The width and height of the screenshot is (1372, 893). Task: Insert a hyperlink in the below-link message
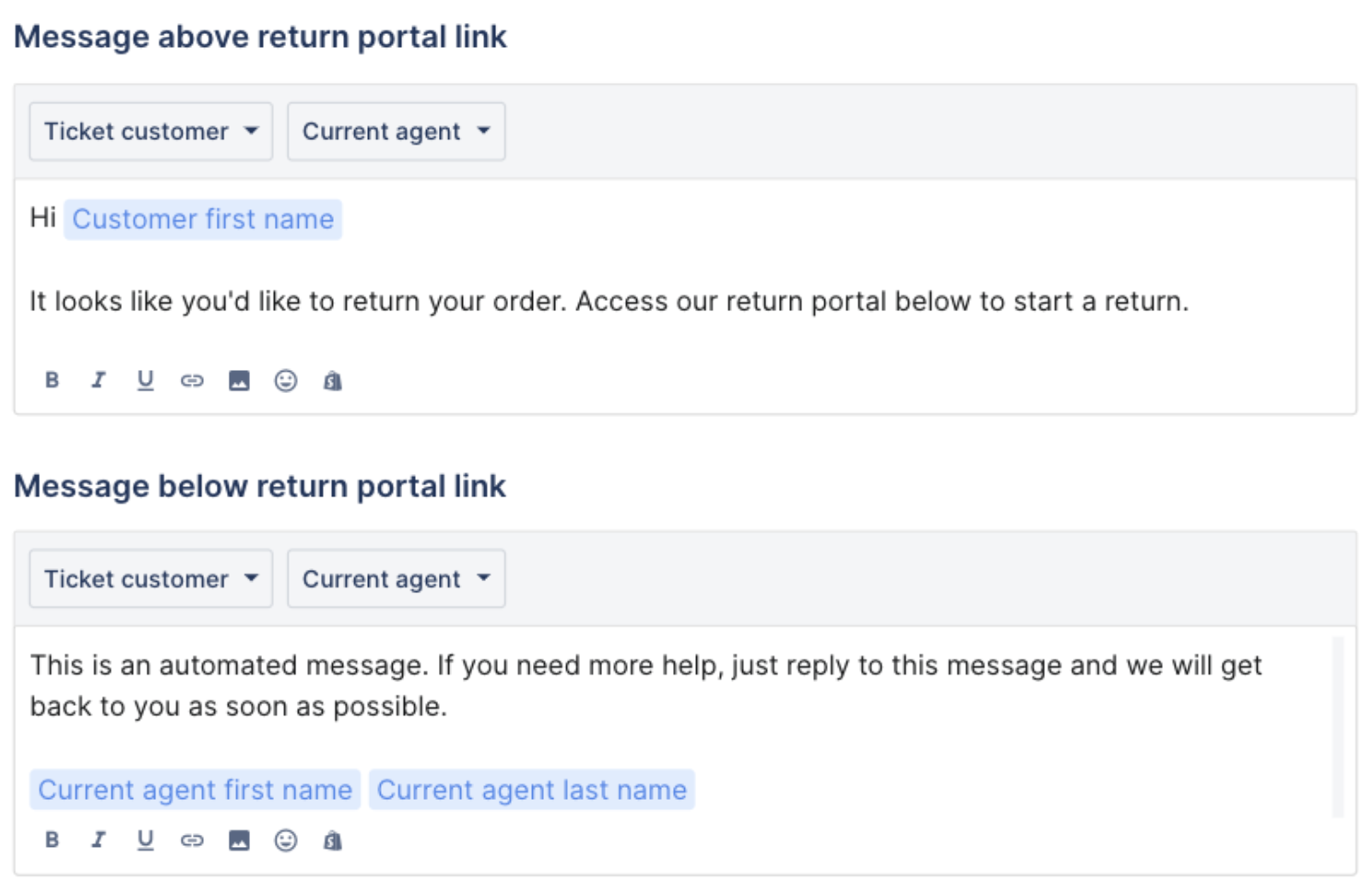click(192, 839)
